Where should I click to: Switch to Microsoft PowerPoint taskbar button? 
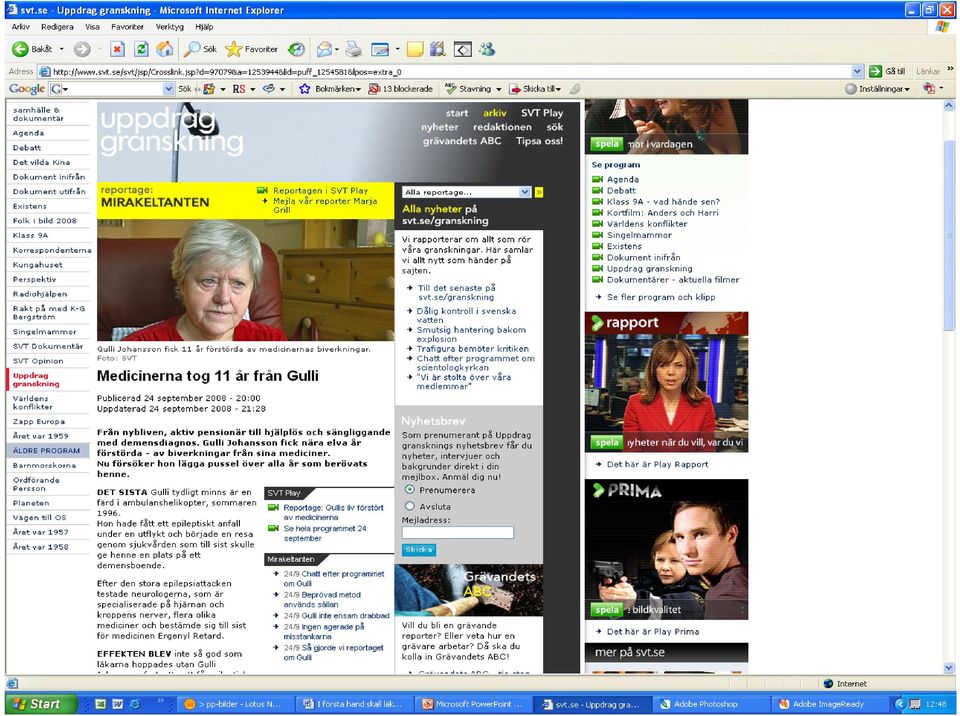[474, 704]
